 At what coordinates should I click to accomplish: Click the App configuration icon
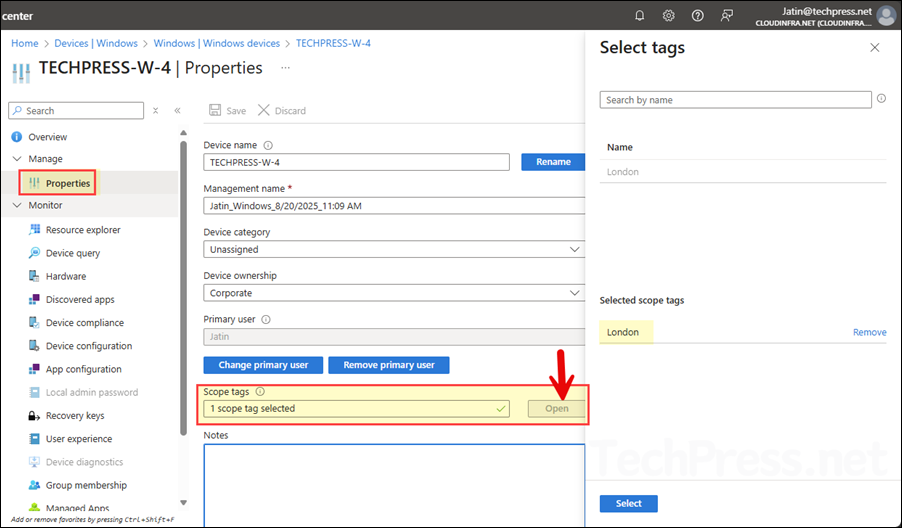click(x=35, y=369)
